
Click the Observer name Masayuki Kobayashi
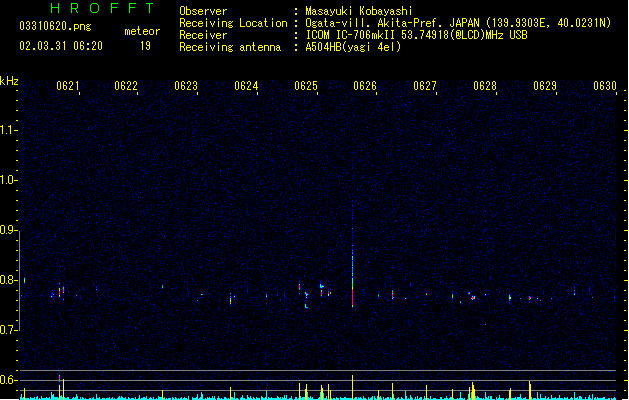[359, 11]
